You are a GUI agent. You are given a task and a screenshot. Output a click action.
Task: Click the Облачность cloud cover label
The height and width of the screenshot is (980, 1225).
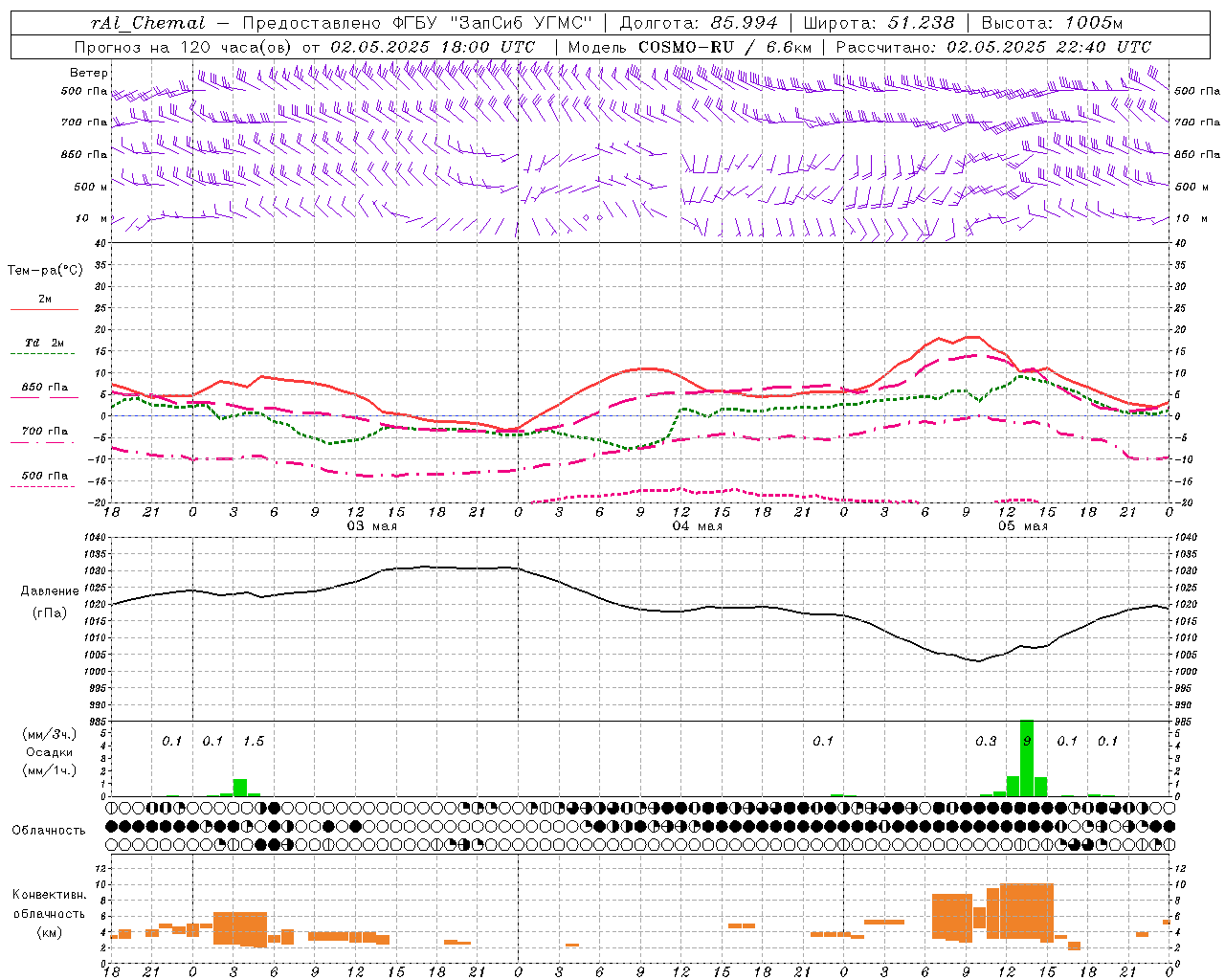pyautogui.click(x=49, y=831)
